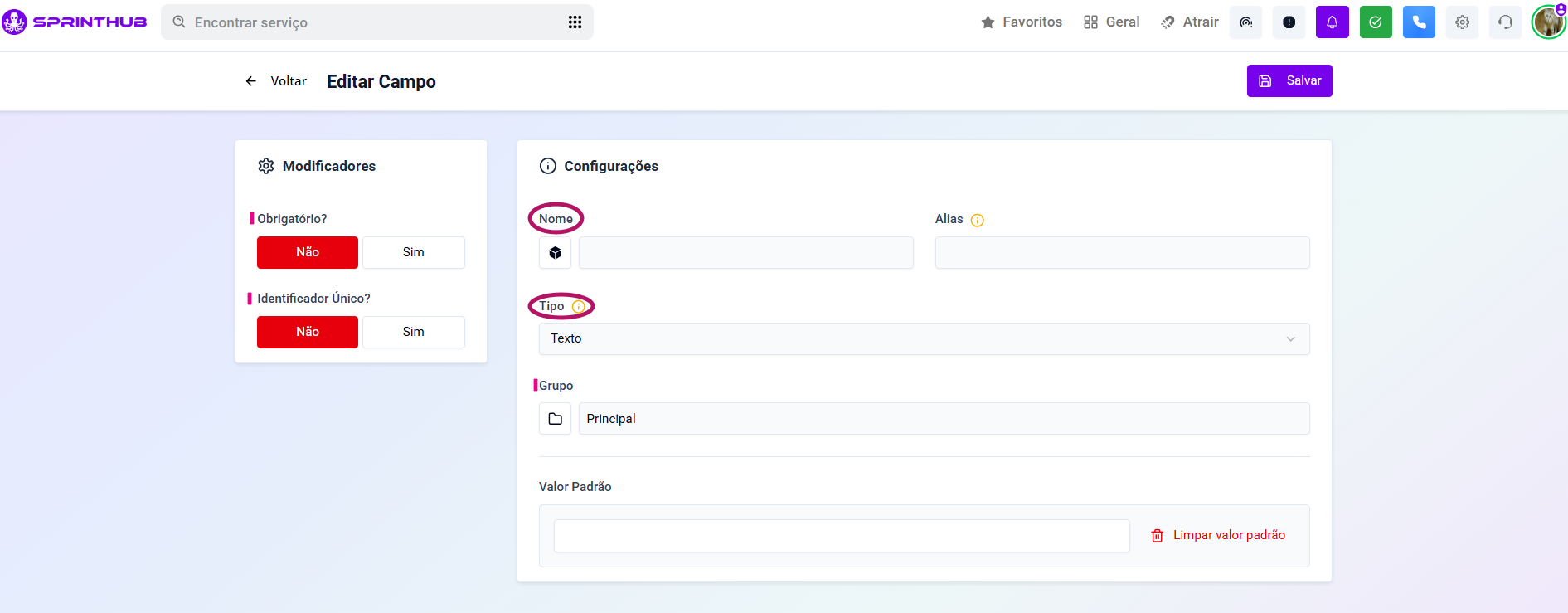Click the black exclamation alert icon
The height and width of the screenshot is (613, 1568).
(x=1289, y=22)
